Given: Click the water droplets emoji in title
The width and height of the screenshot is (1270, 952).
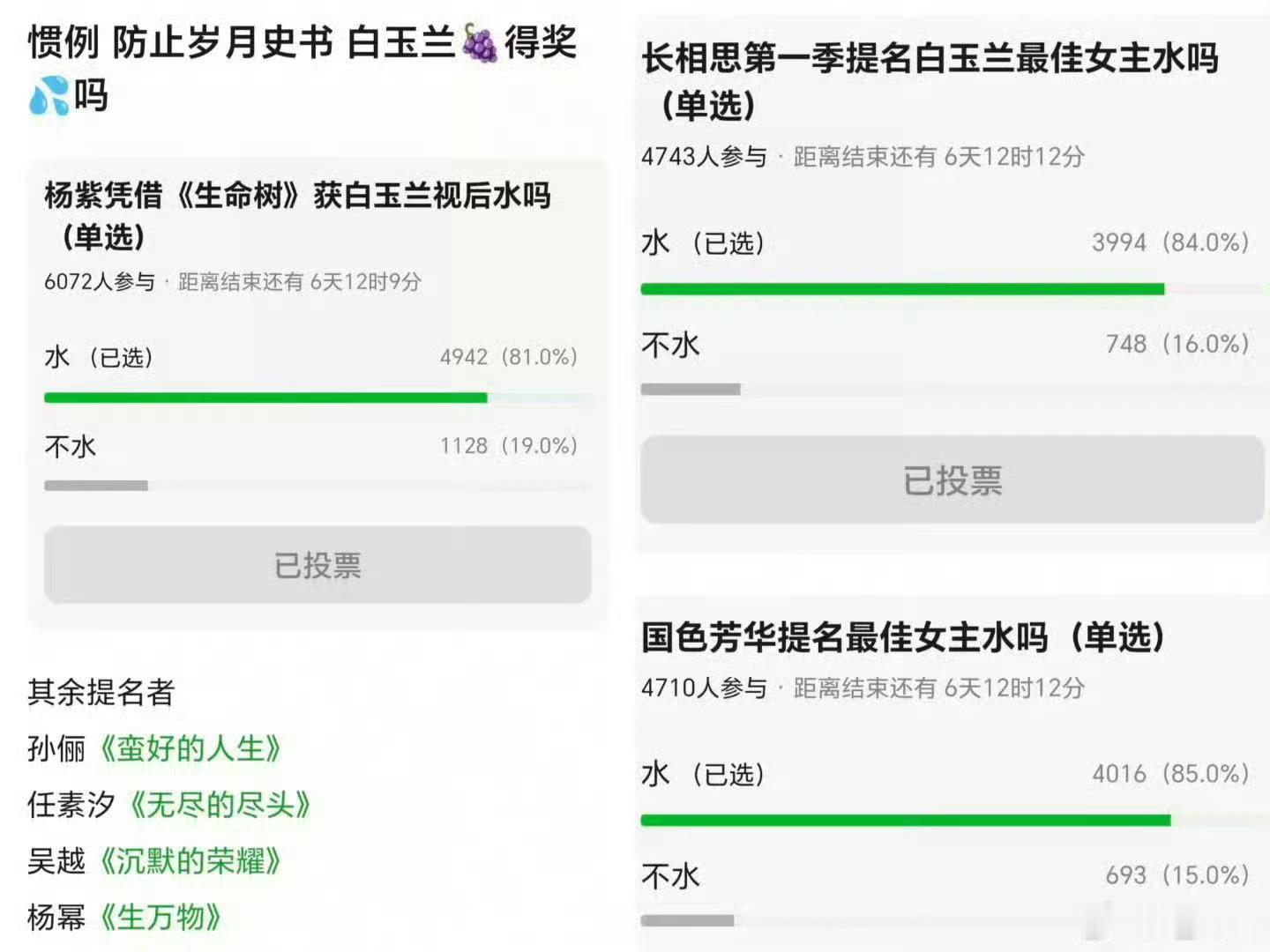Looking at the screenshot, I should pos(49,95).
